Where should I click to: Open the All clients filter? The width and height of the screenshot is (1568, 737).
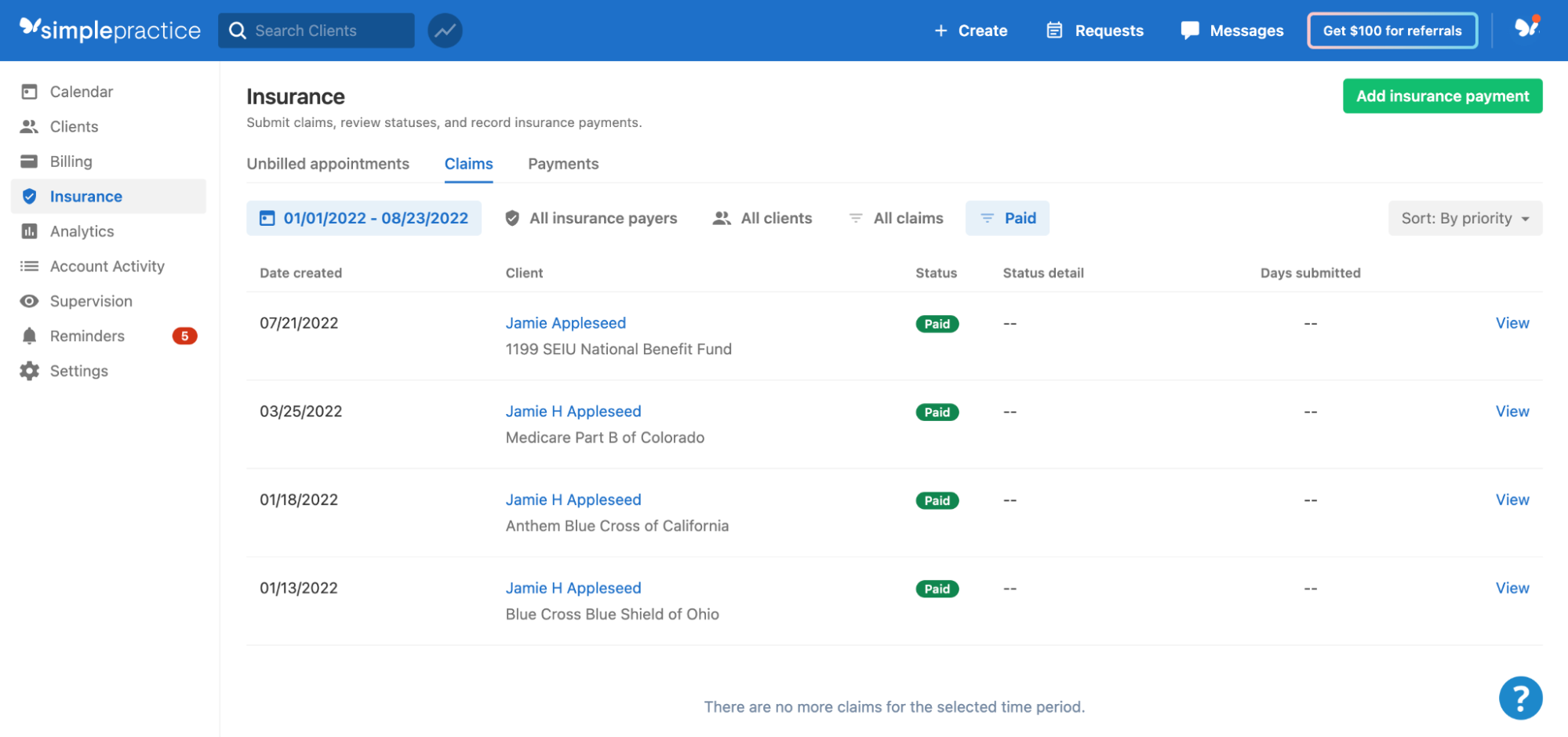[x=762, y=218]
